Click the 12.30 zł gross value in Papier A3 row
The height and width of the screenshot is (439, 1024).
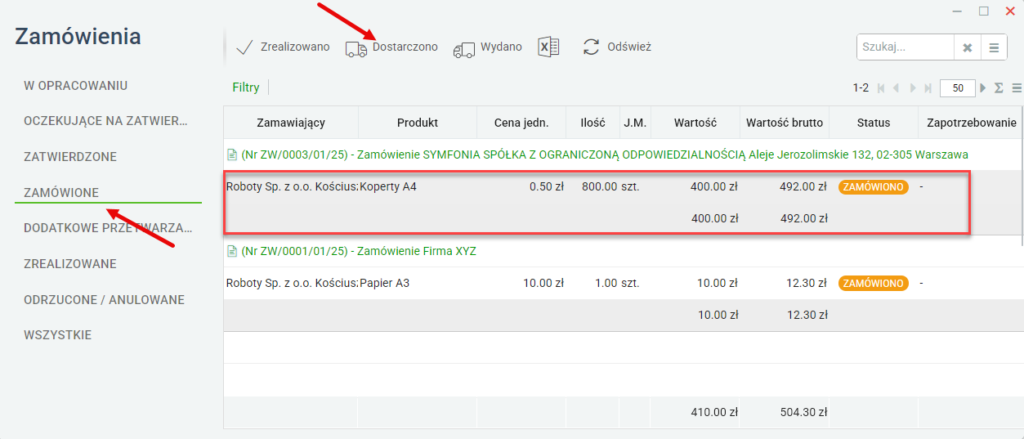coord(806,284)
